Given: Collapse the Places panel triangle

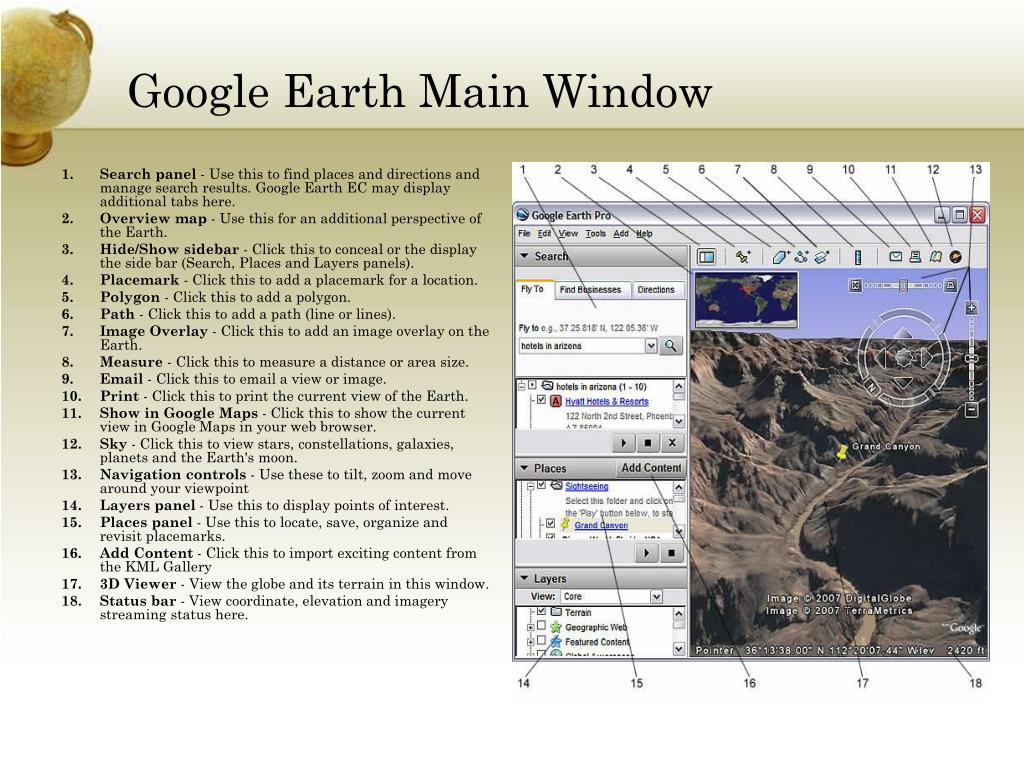Looking at the screenshot, I should pyautogui.click(x=524, y=468).
